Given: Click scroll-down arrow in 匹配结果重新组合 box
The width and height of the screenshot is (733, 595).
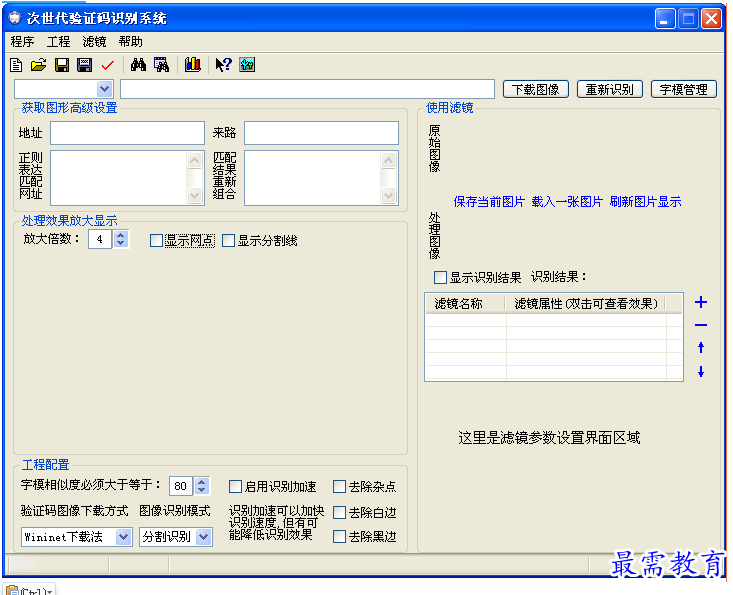Looking at the screenshot, I should point(388,195).
